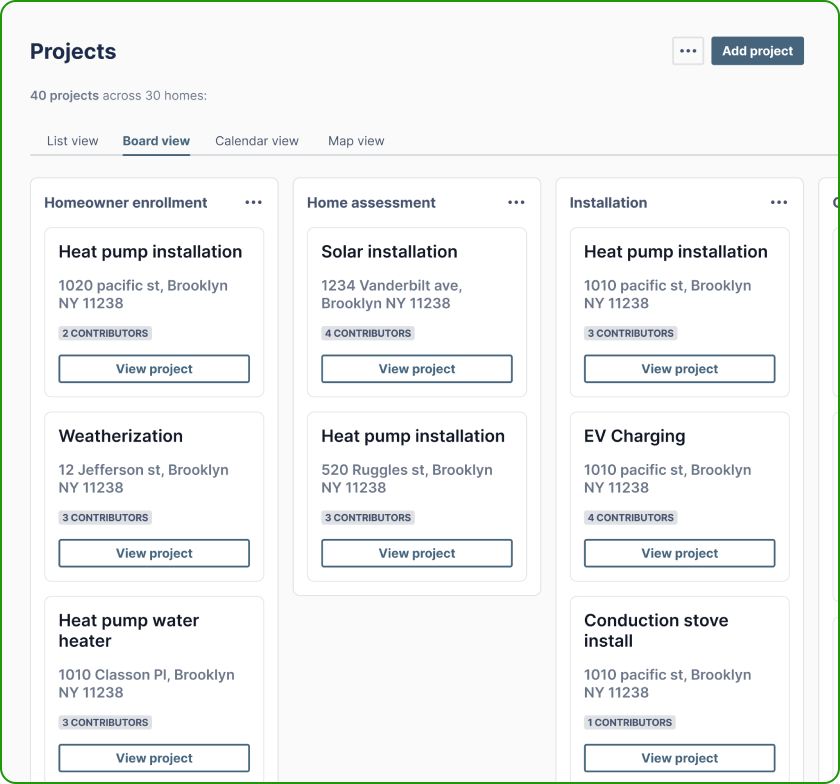Switch to Map view tab
The image size is (840, 784).
click(356, 141)
